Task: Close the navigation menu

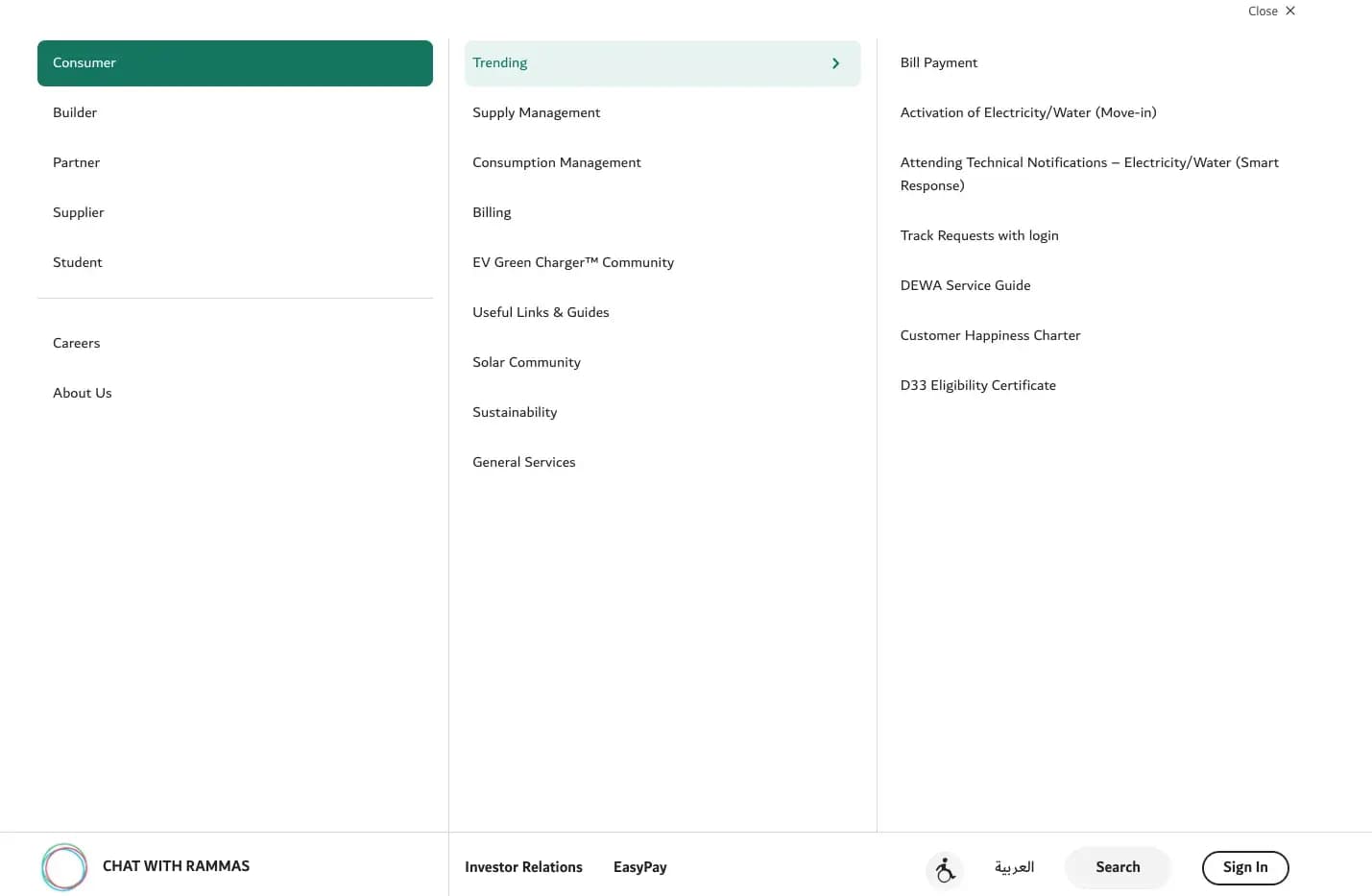Action: [1271, 12]
